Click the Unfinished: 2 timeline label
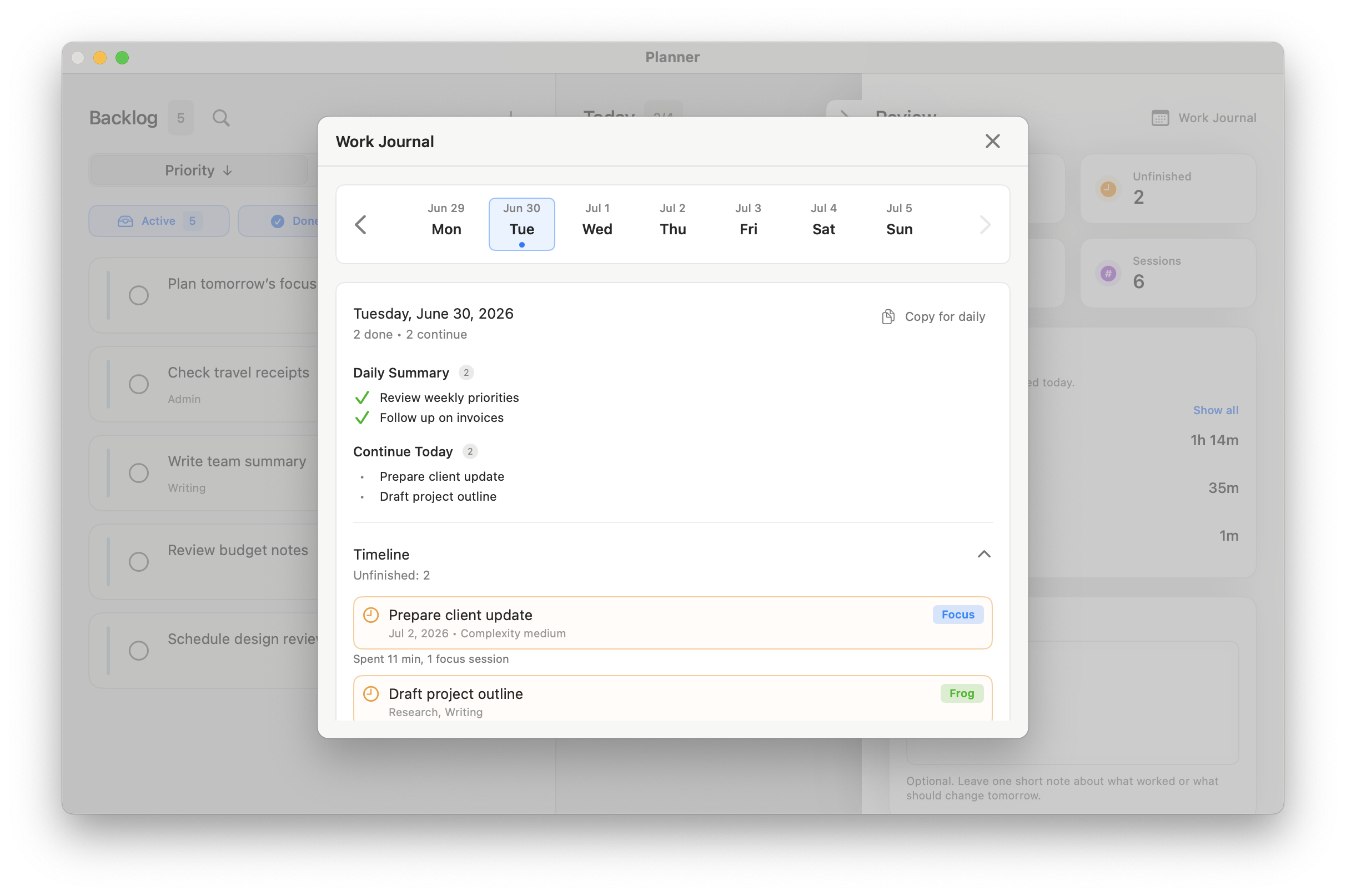This screenshot has height=896, width=1346. pyautogui.click(x=391, y=576)
